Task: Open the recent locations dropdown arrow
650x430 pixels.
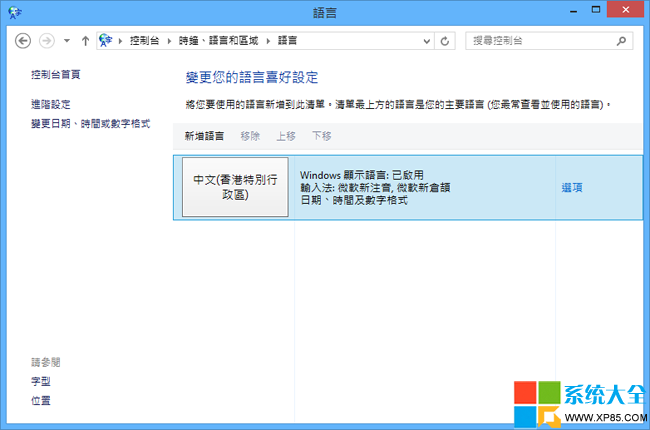Action: click(67, 41)
